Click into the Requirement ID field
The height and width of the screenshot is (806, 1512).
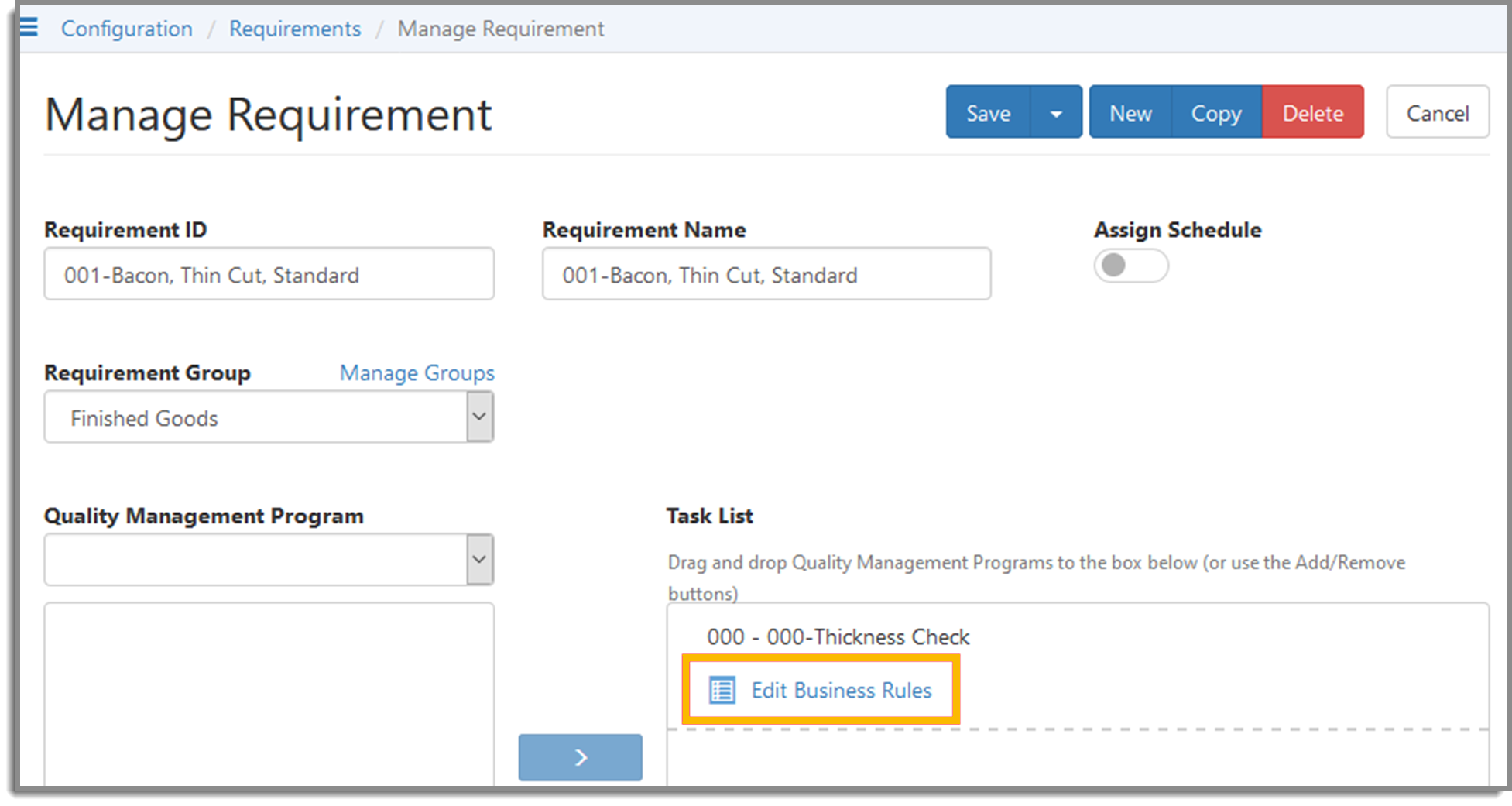coord(269,274)
